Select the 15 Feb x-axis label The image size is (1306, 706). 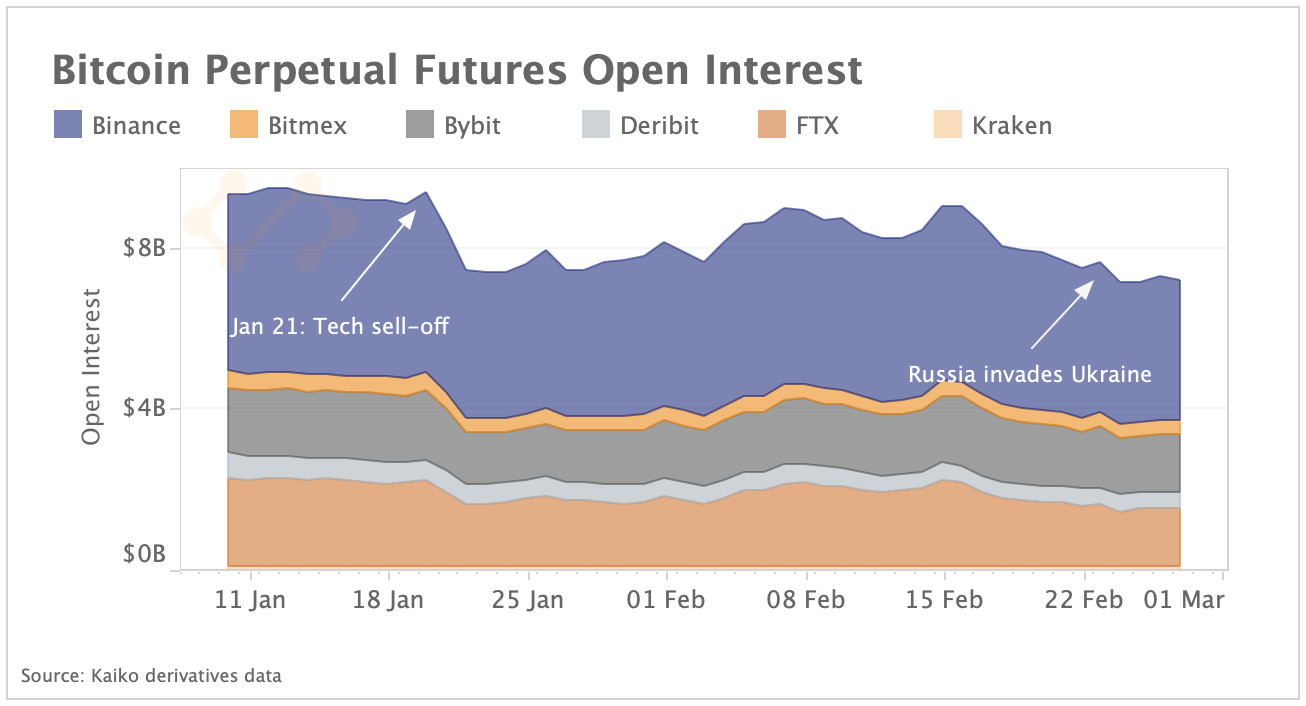945,600
